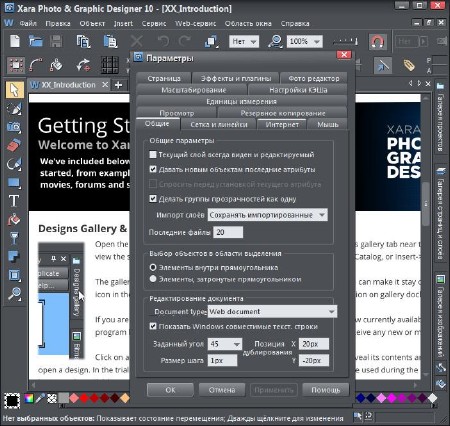Open the 'Мышь' tab
The width and height of the screenshot is (450, 426).
click(x=328, y=124)
